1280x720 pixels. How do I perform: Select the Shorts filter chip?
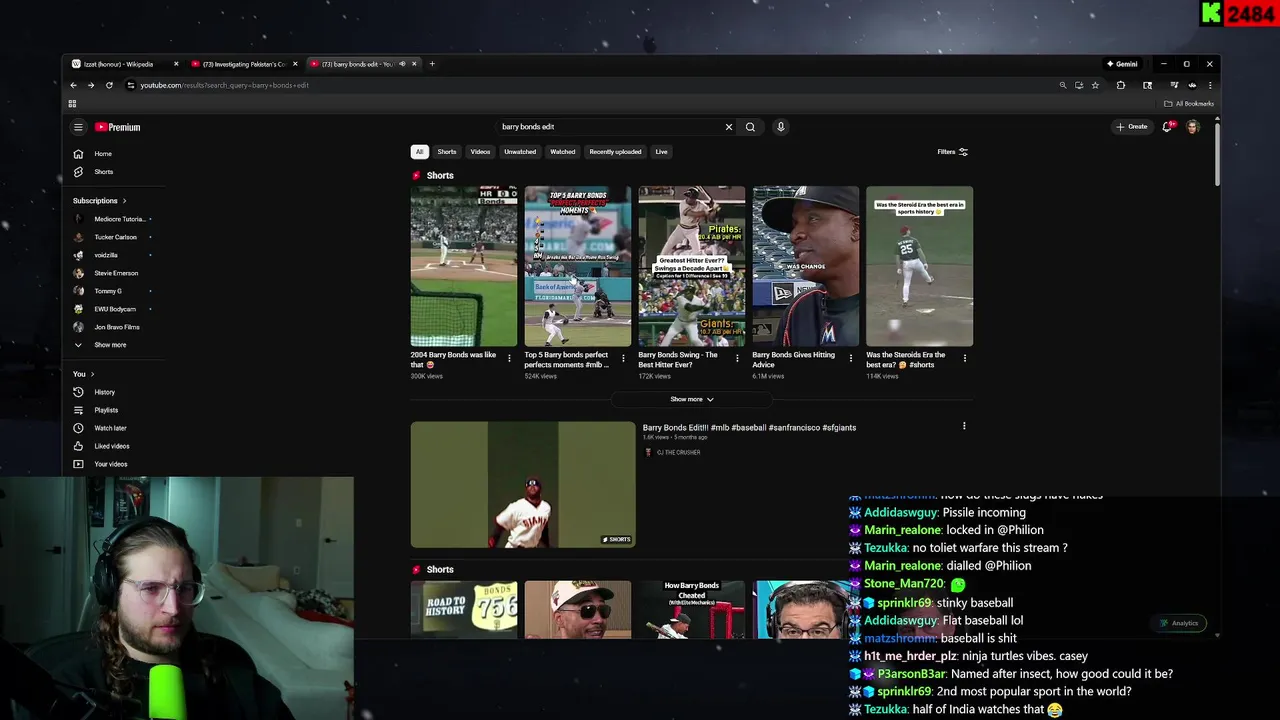click(447, 152)
